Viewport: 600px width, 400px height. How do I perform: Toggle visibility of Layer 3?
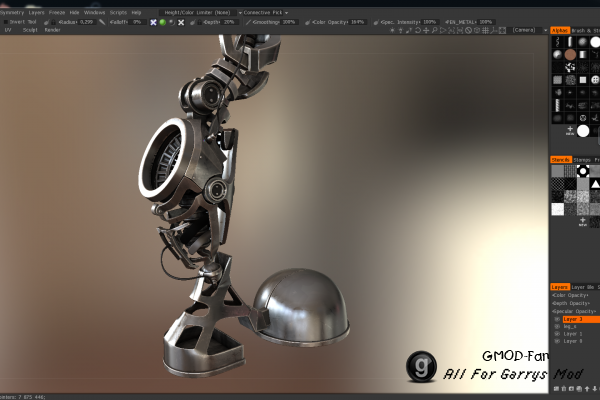(557, 319)
